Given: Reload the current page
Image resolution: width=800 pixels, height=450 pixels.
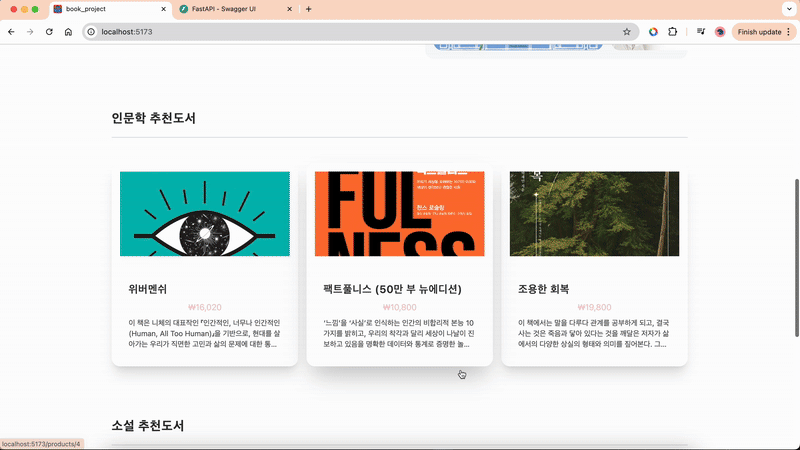Looking at the screenshot, I should [49, 32].
